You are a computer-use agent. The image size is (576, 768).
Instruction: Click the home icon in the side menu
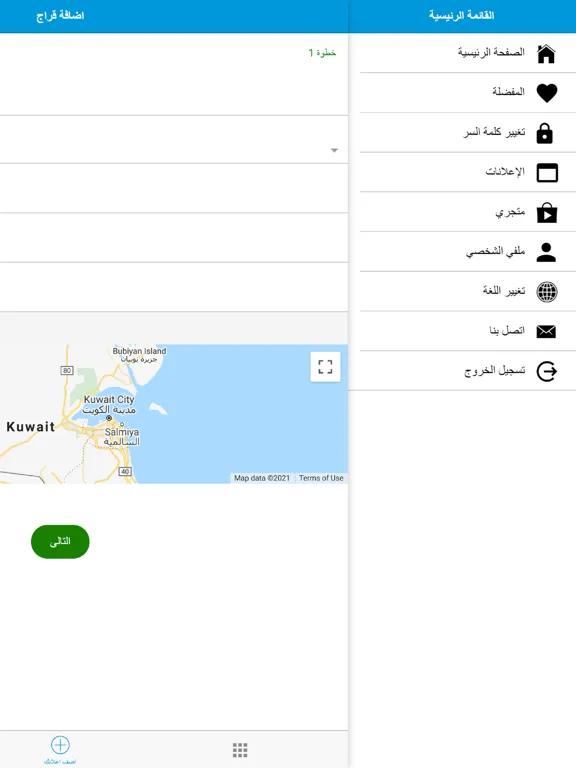546,53
